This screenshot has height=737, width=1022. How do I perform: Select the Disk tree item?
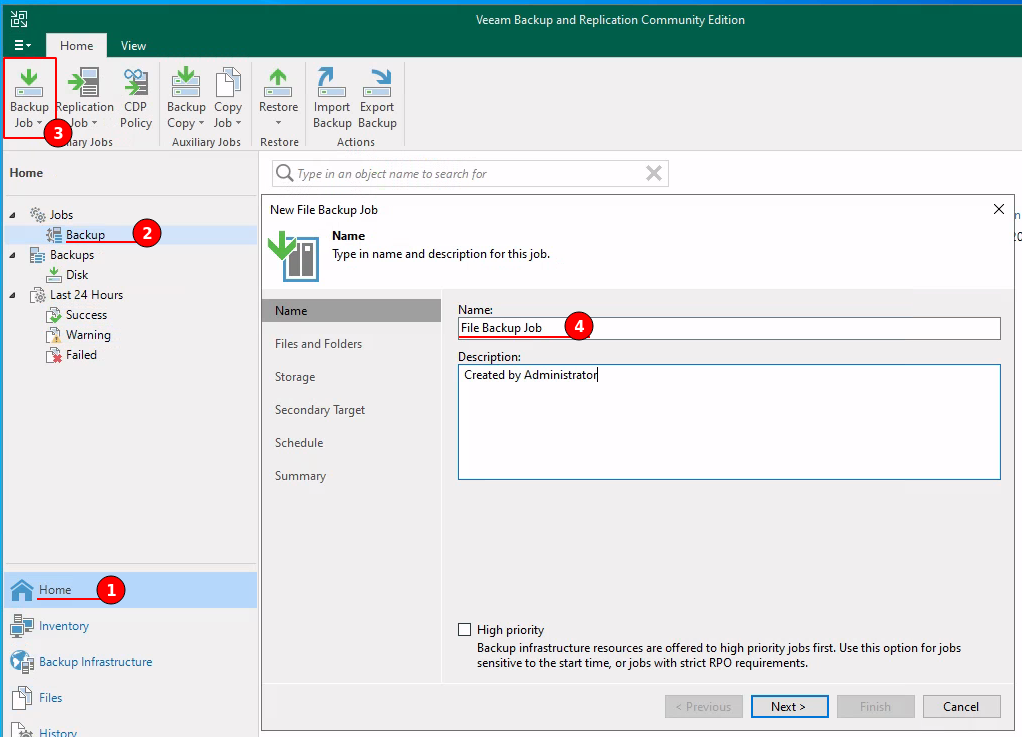[x=77, y=275]
